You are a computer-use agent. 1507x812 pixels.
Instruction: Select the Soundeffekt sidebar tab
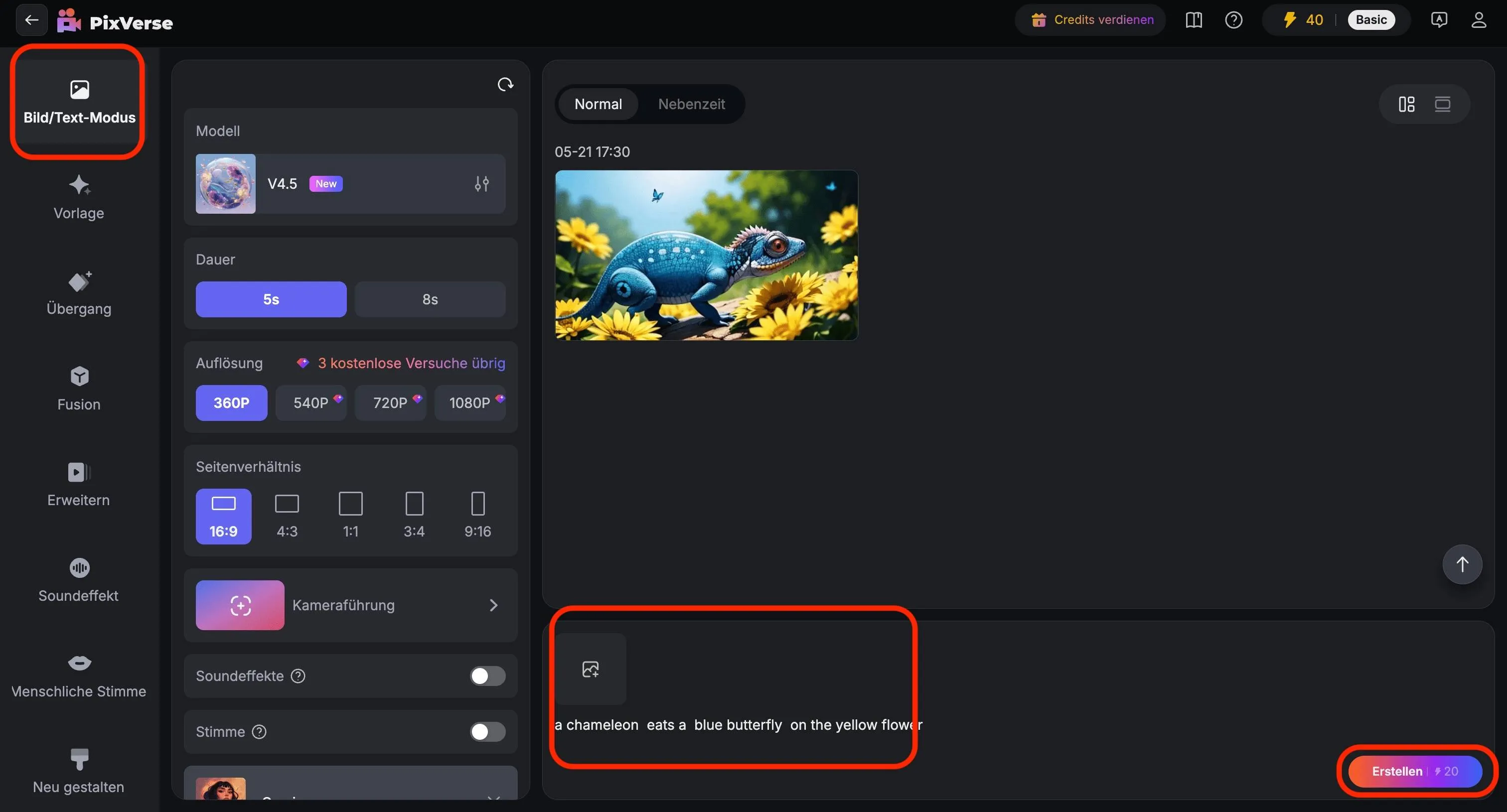pos(79,580)
